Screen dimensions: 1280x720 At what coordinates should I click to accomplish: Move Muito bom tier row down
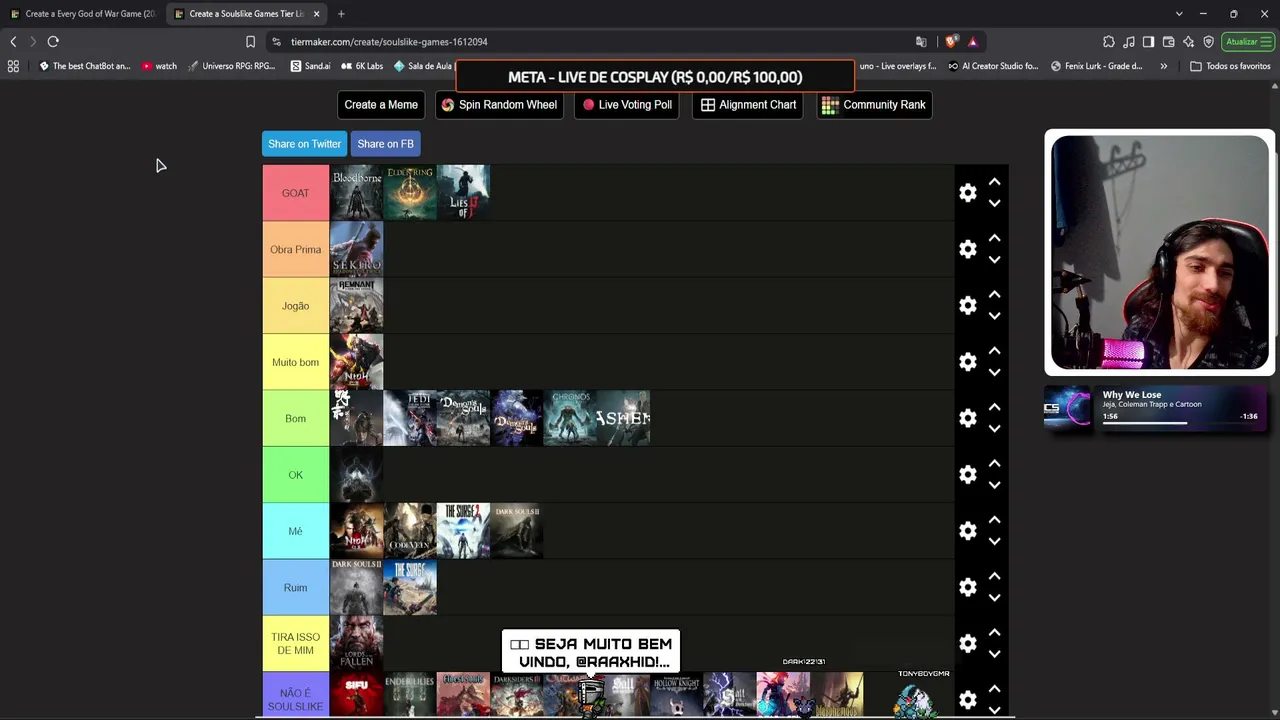point(994,373)
